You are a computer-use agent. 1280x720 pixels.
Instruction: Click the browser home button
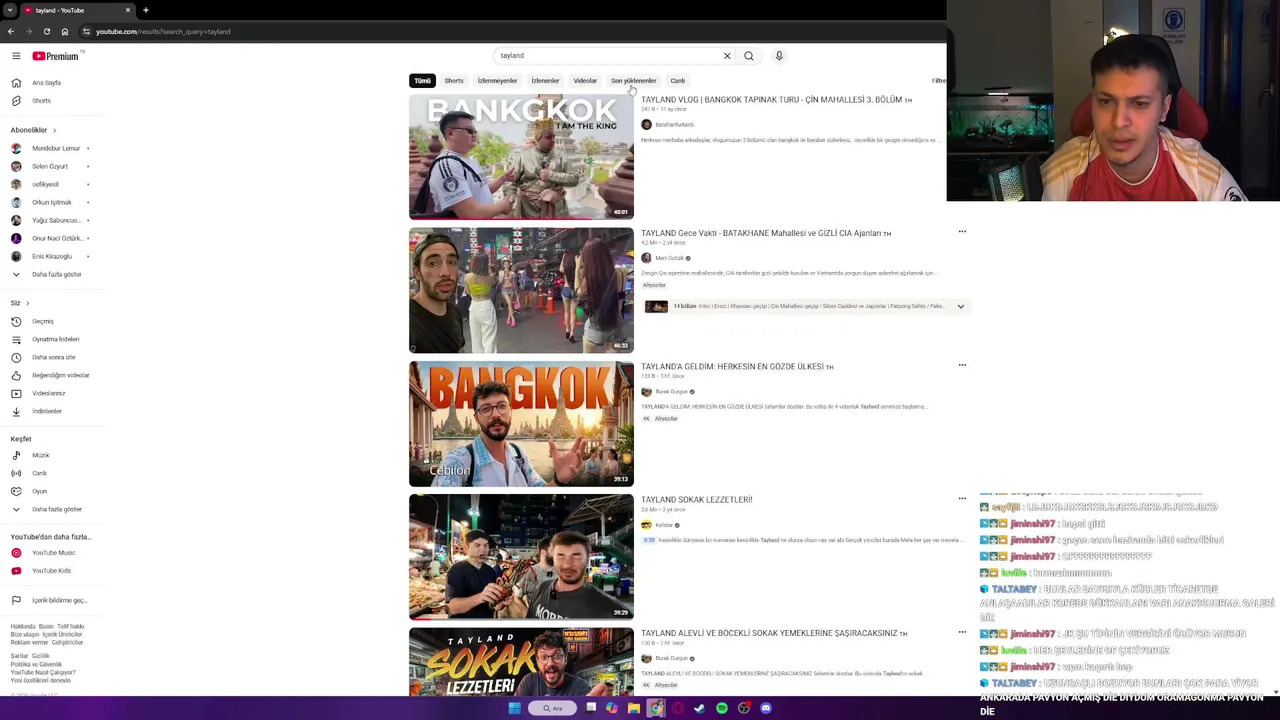(x=64, y=32)
